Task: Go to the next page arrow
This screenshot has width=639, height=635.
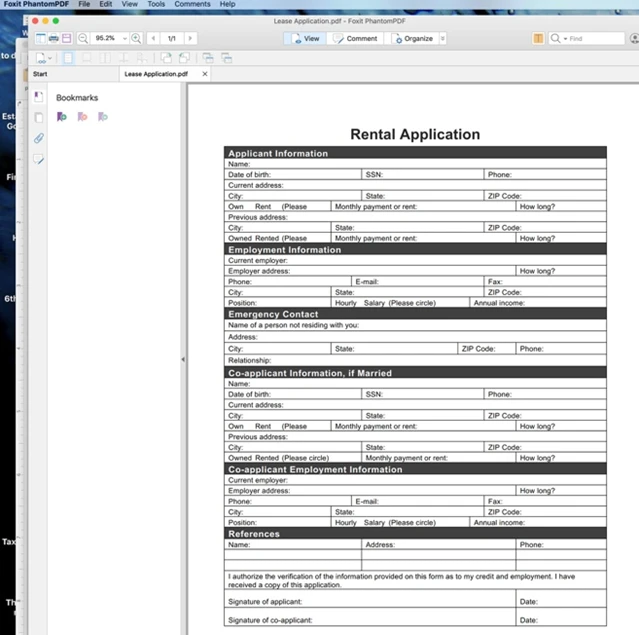Action: click(x=190, y=38)
